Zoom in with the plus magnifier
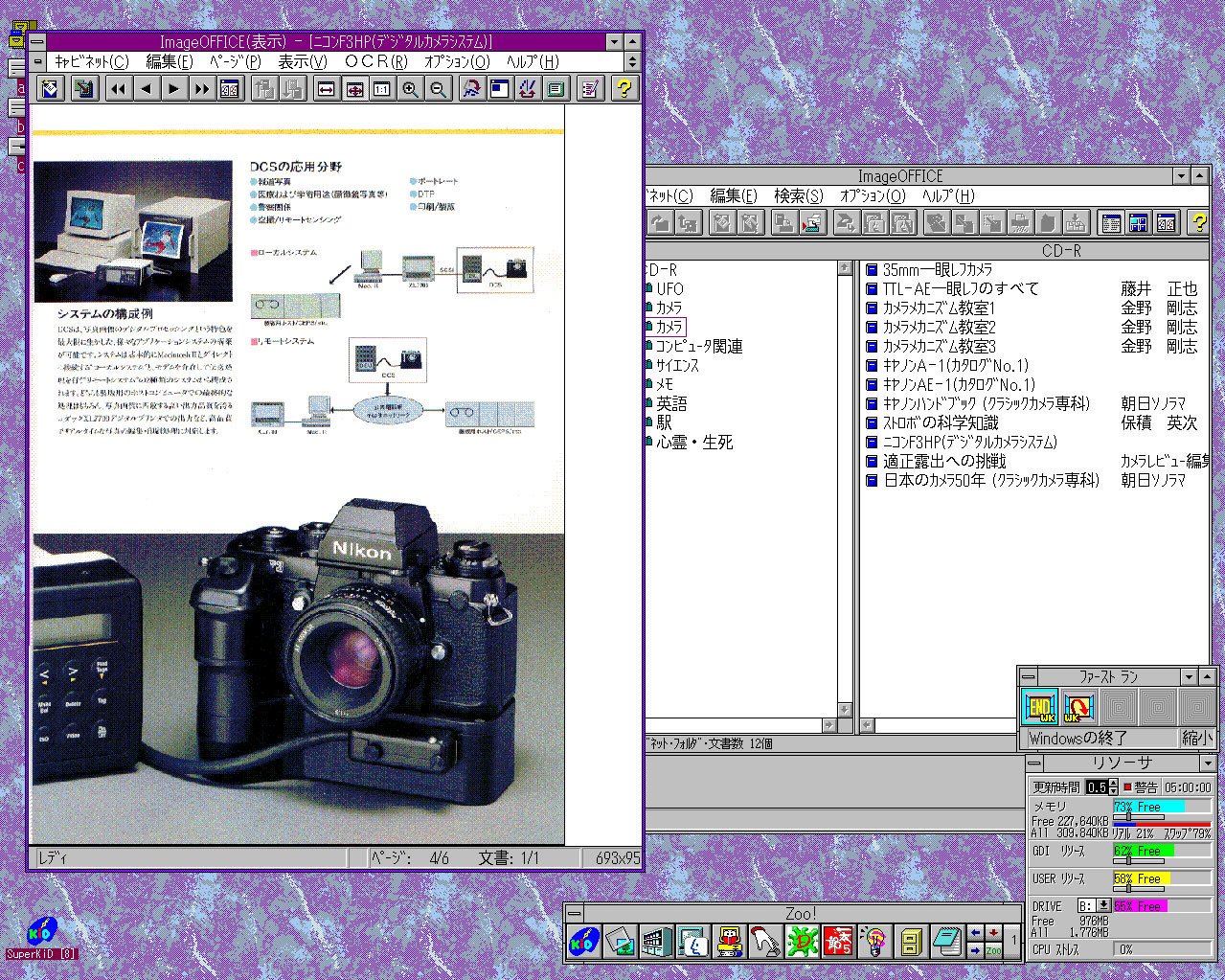1225x980 pixels. pyautogui.click(x=410, y=89)
